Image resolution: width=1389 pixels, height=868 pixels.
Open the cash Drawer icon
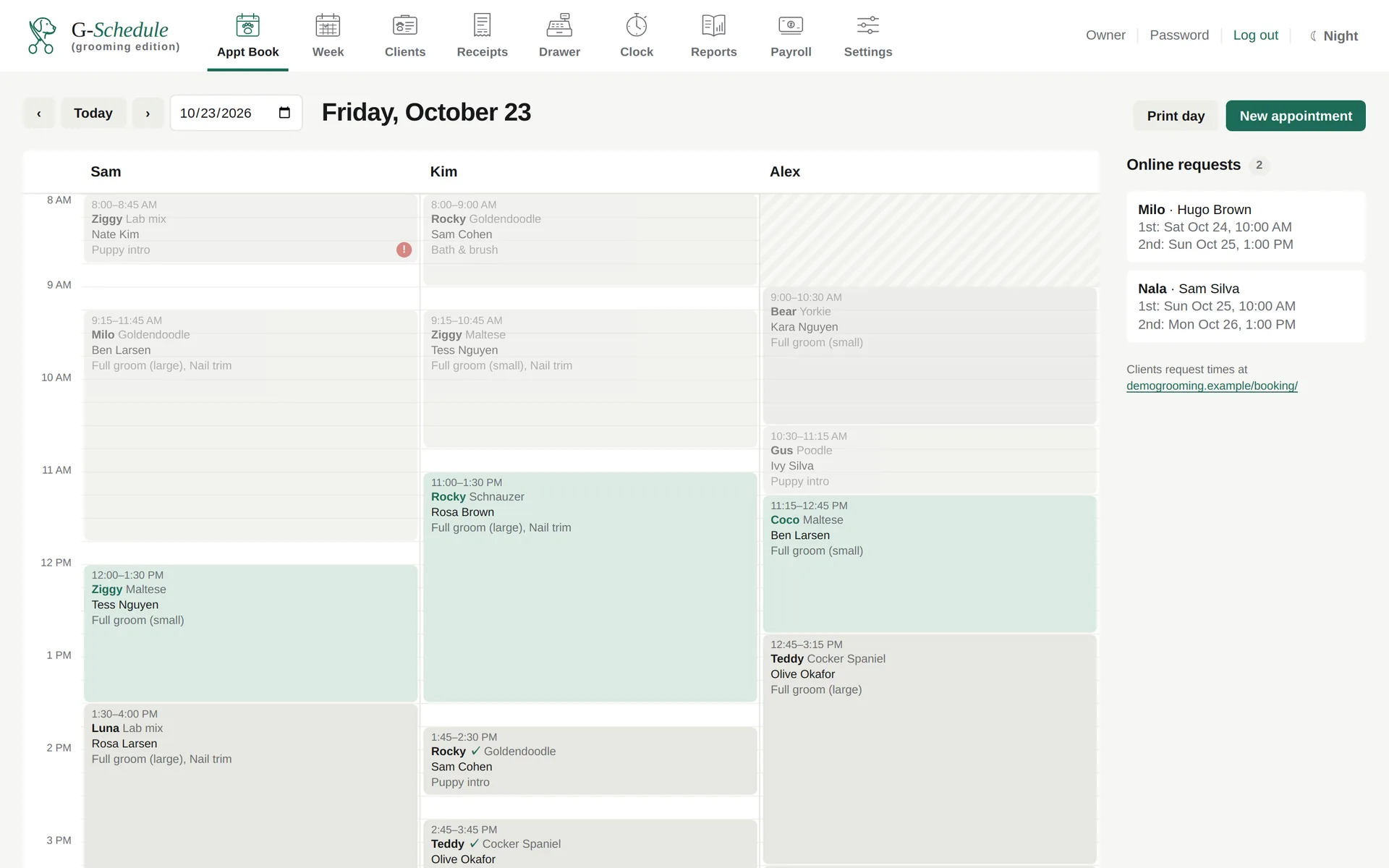pyautogui.click(x=559, y=26)
